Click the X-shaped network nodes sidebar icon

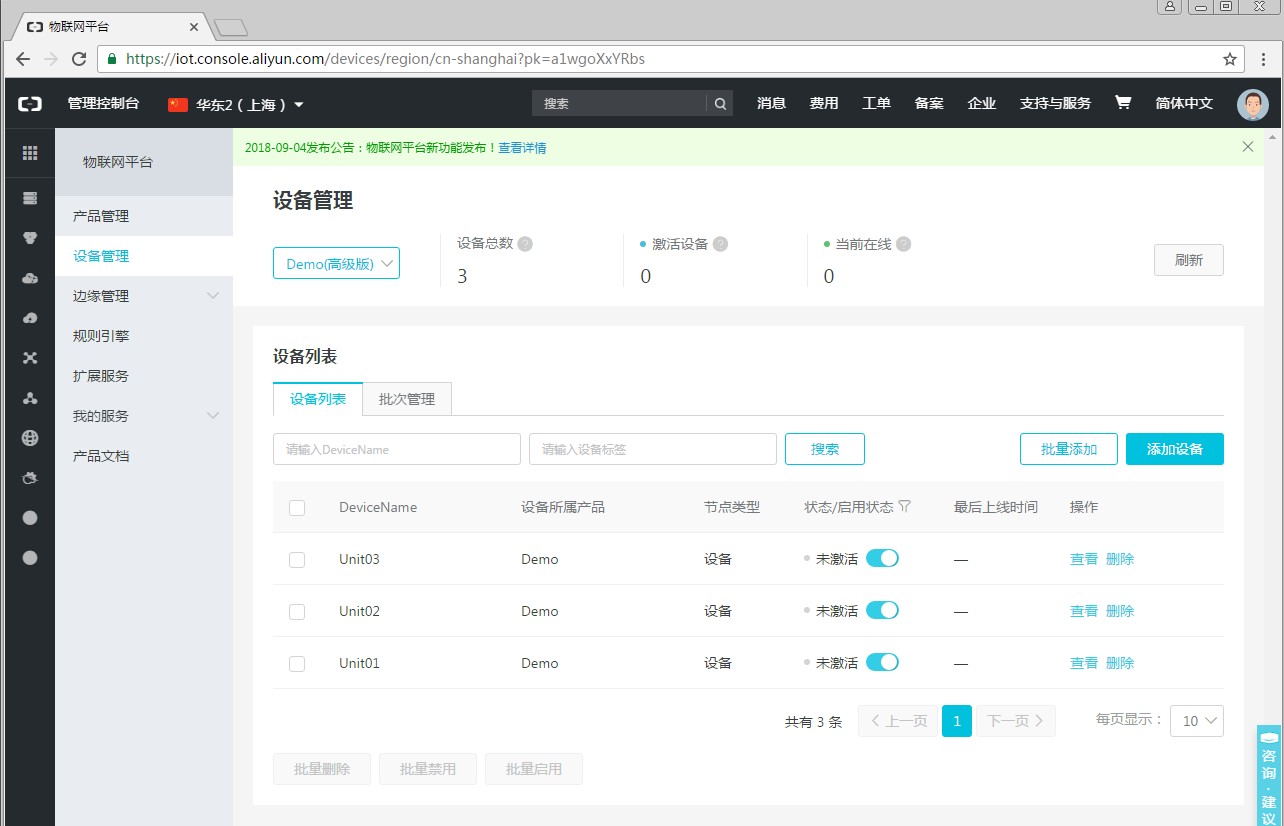click(30, 358)
